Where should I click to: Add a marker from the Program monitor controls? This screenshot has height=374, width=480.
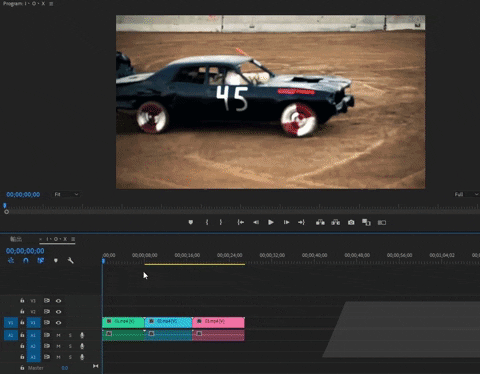pos(191,222)
